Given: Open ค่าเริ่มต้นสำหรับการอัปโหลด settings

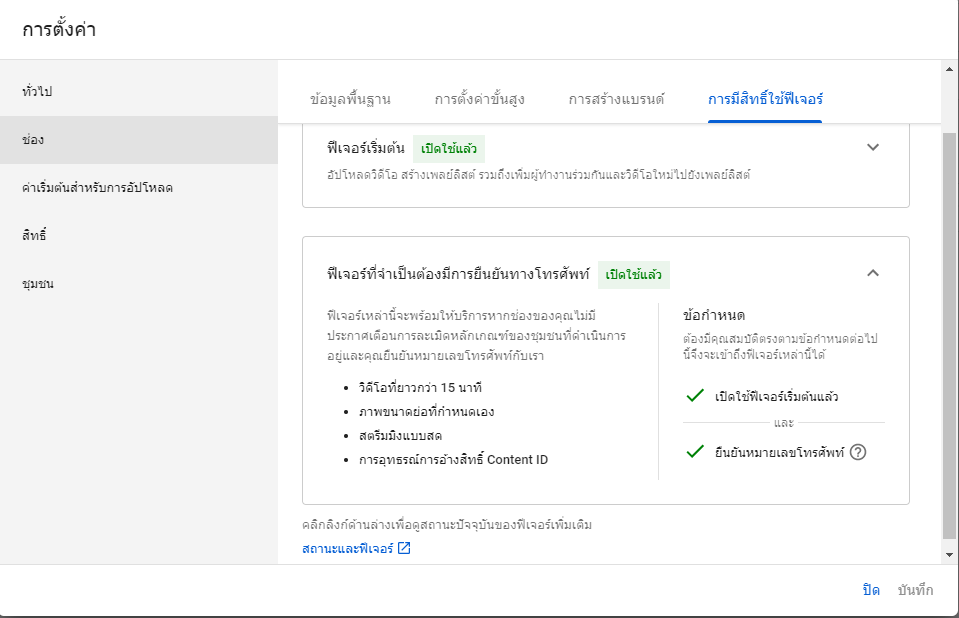Looking at the screenshot, I should coord(97,188).
